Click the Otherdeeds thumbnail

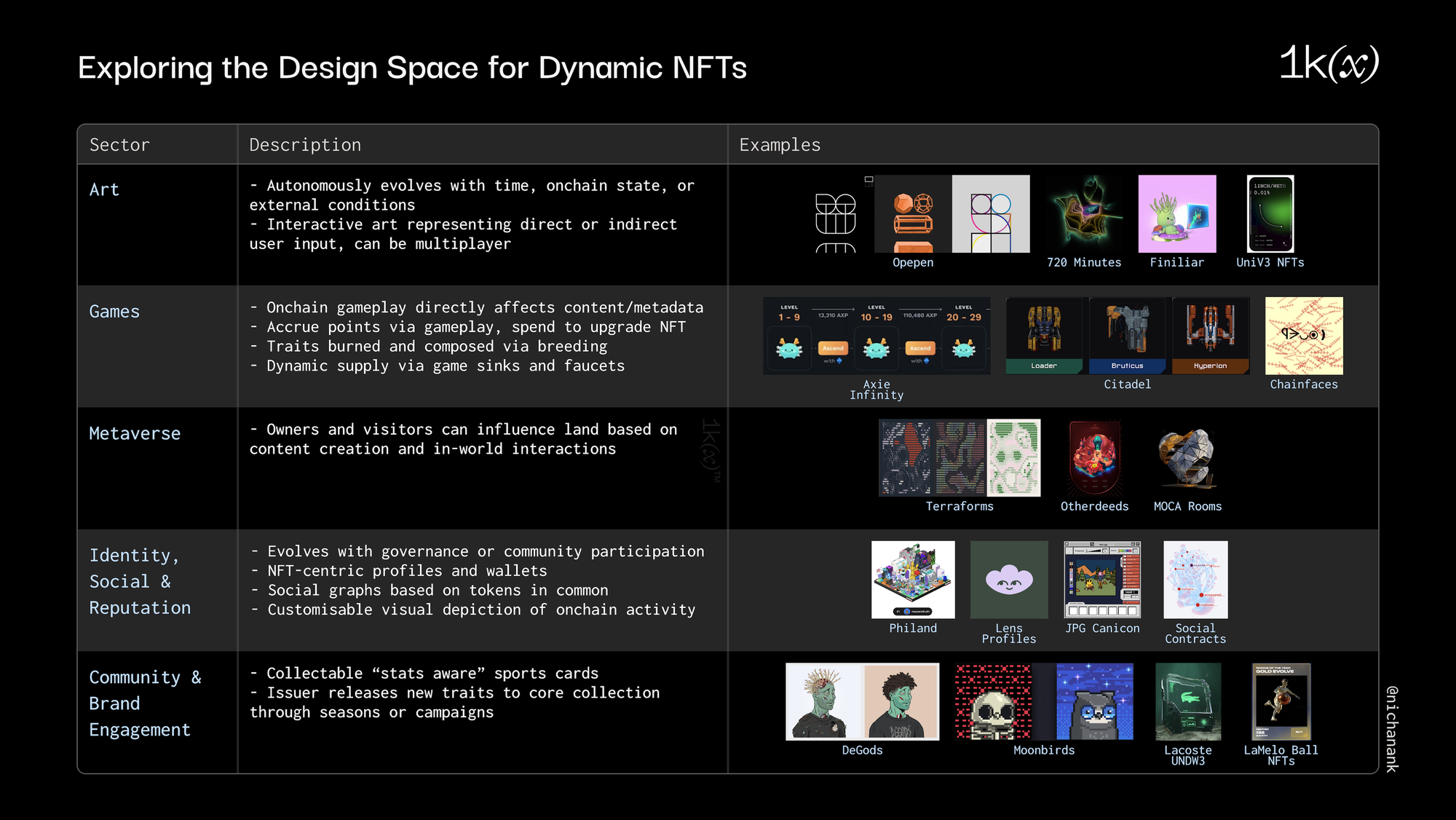(1094, 458)
